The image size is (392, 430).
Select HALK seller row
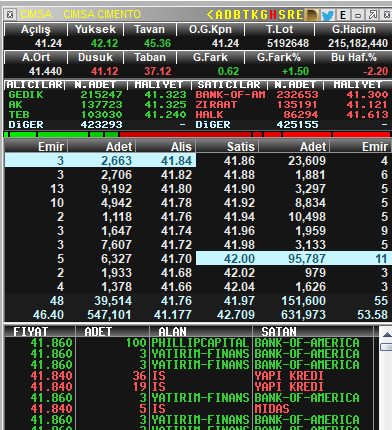click(292, 115)
